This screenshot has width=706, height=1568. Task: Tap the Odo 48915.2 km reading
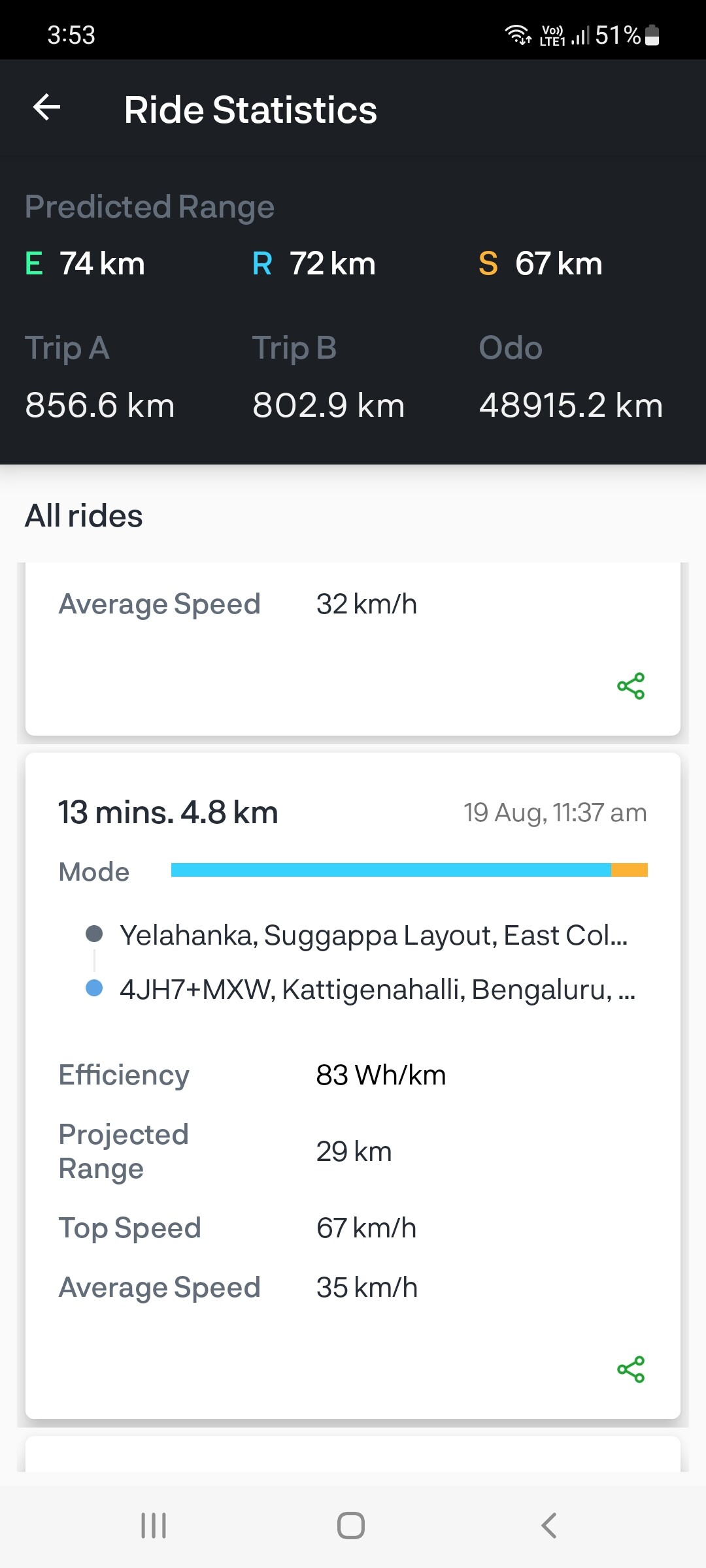(x=571, y=405)
